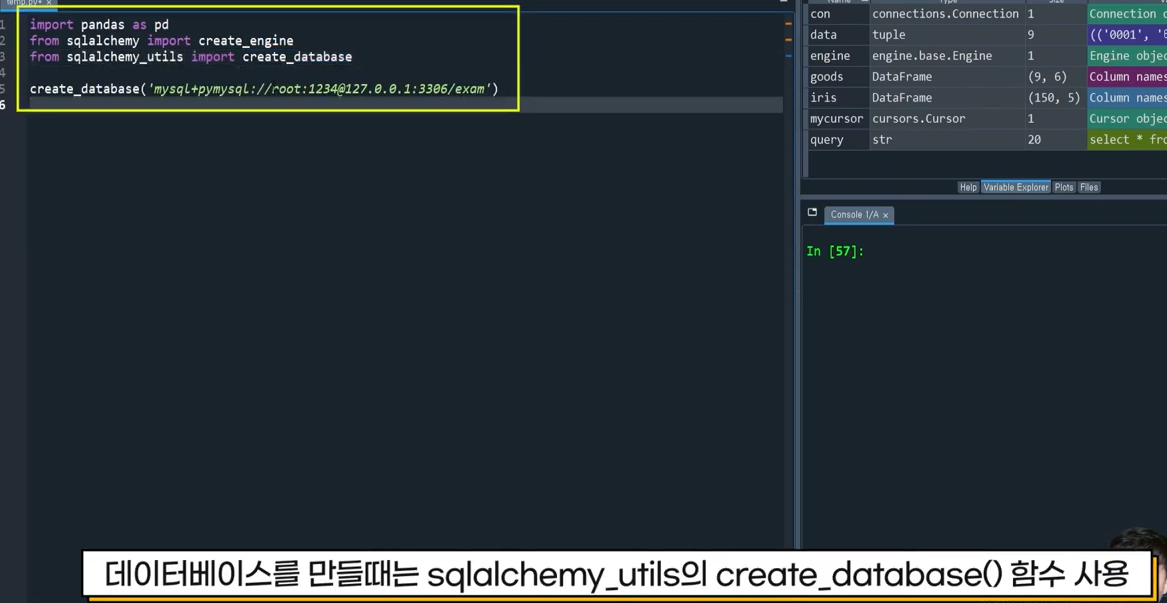Image resolution: width=1167 pixels, height=603 pixels.
Task: Switch to the Files pane tab
Action: tap(1089, 188)
